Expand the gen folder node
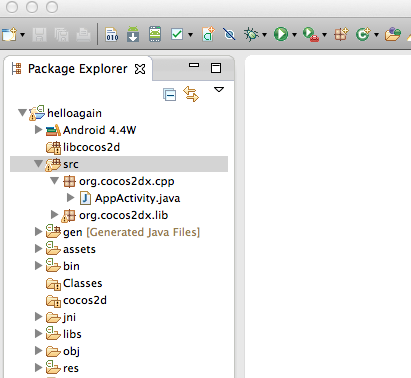The image size is (411, 378). click(x=38, y=232)
